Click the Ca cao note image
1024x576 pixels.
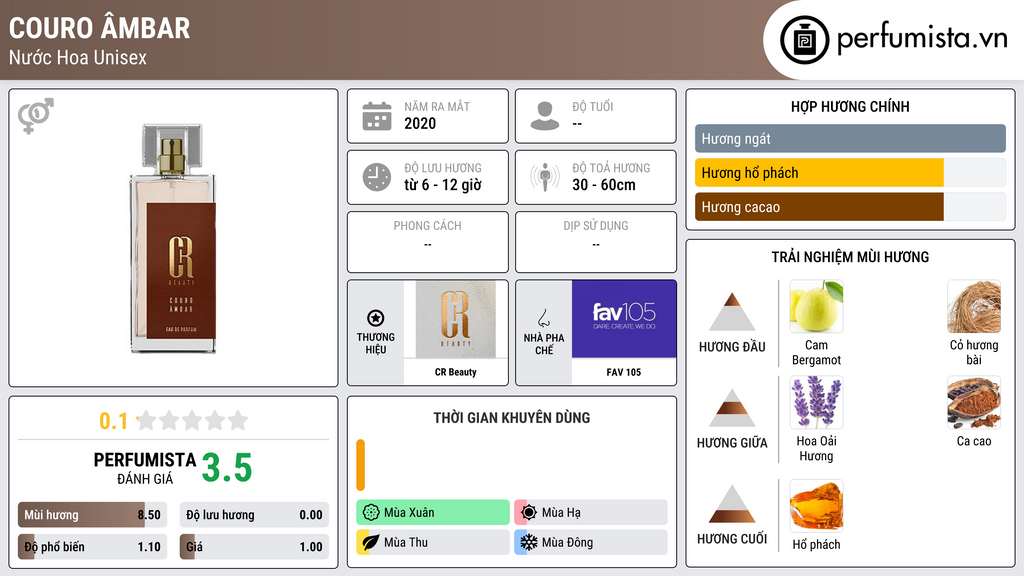coord(974,402)
